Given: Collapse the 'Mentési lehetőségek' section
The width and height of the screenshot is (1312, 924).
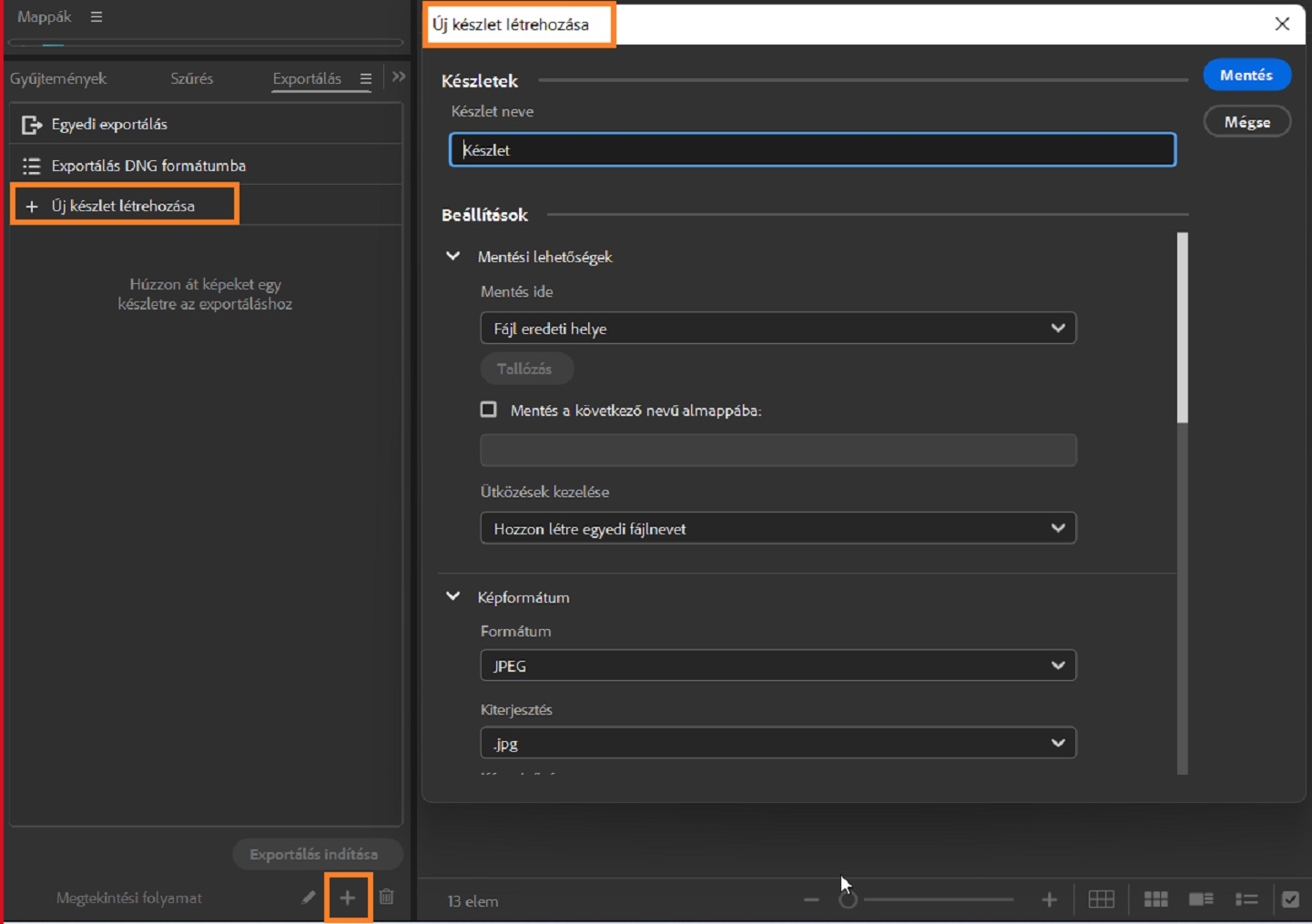Looking at the screenshot, I should pos(453,257).
